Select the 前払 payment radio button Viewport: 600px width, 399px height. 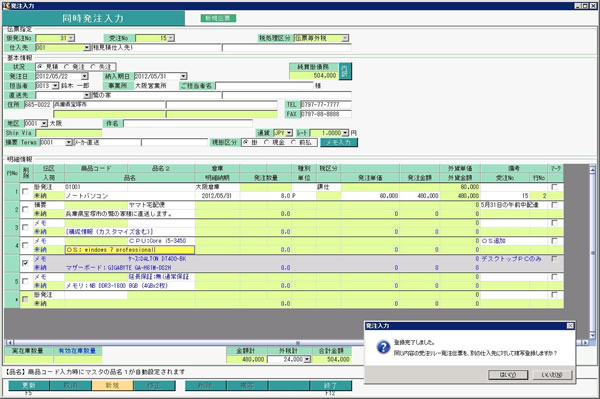(293, 142)
